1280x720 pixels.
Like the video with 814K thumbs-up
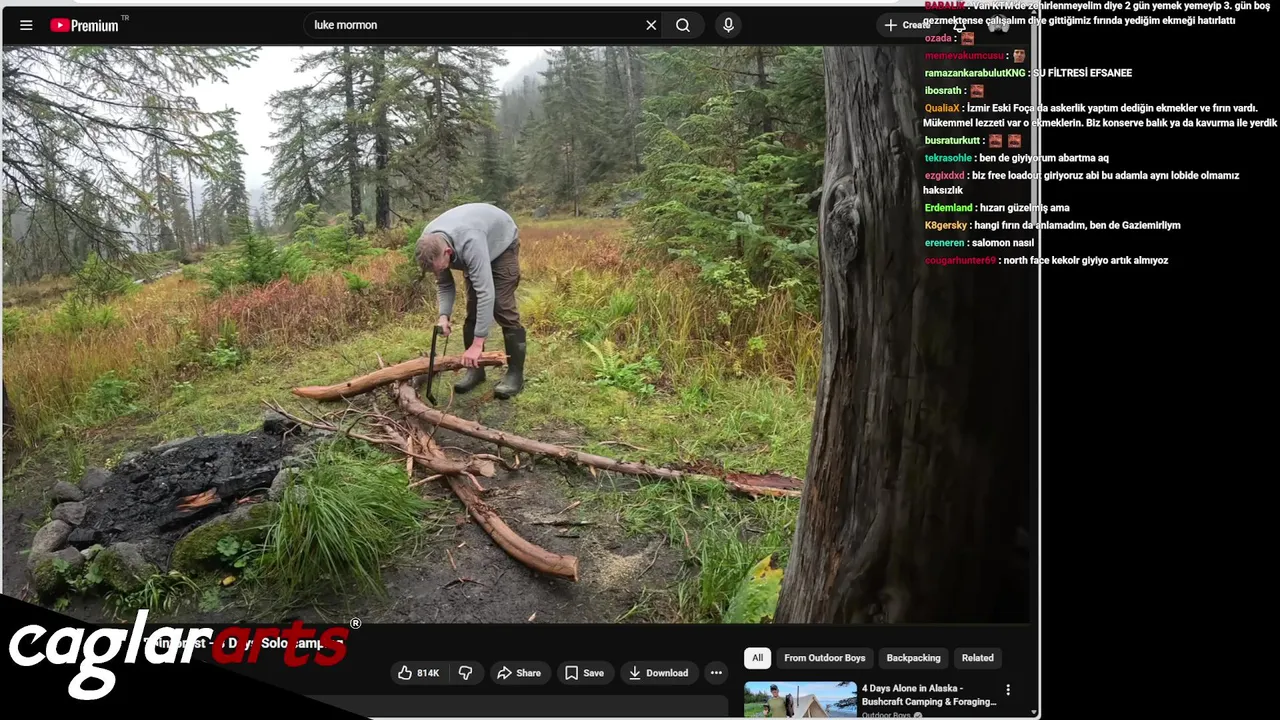[x=418, y=673]
